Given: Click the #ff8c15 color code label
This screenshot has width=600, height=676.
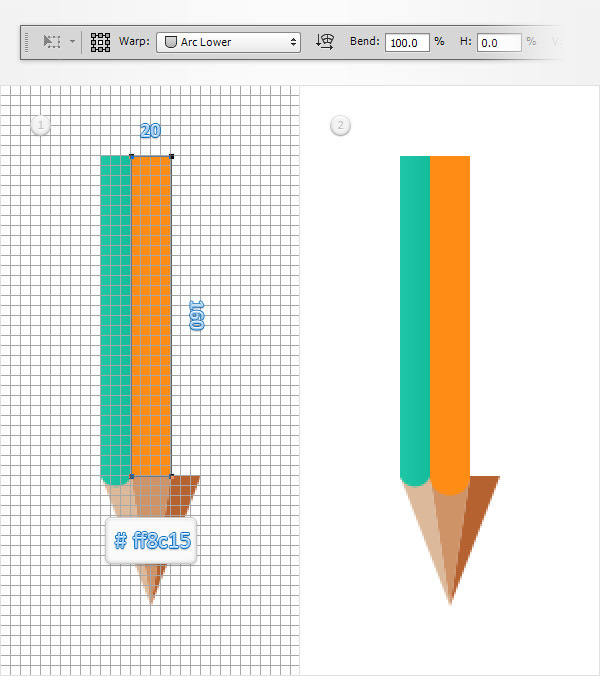Looking at the screenshot, I should [151, 541].
